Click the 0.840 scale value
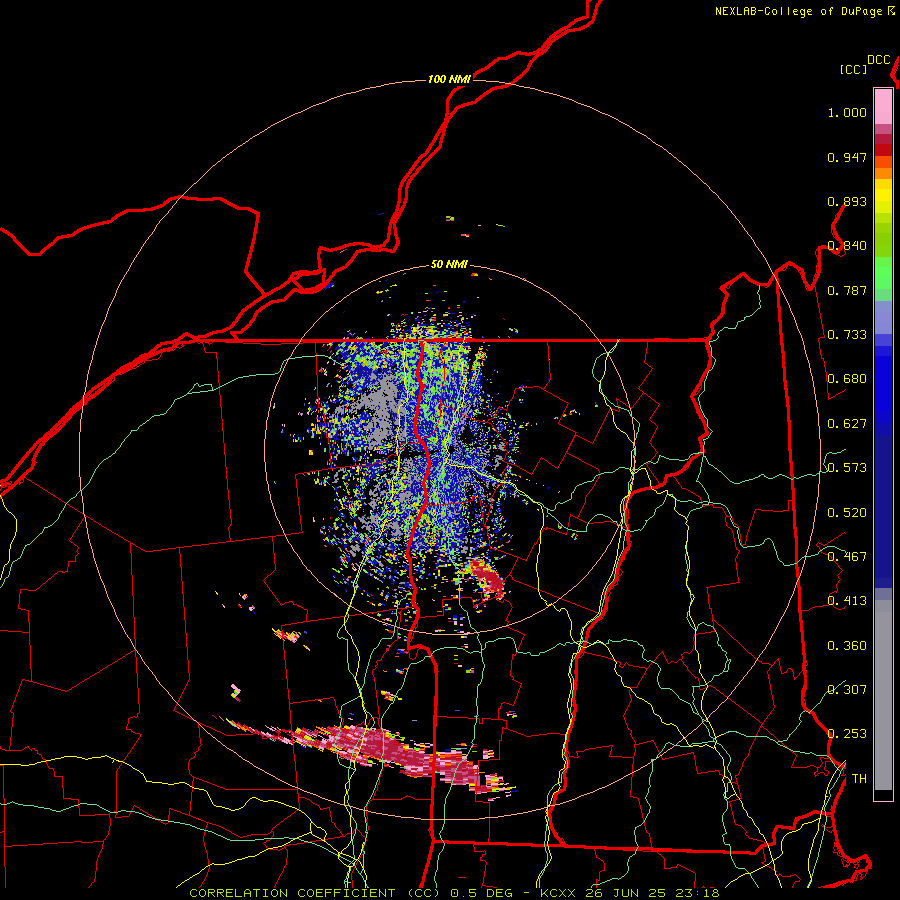Screen dimensions: 900x900 (847, 246)
